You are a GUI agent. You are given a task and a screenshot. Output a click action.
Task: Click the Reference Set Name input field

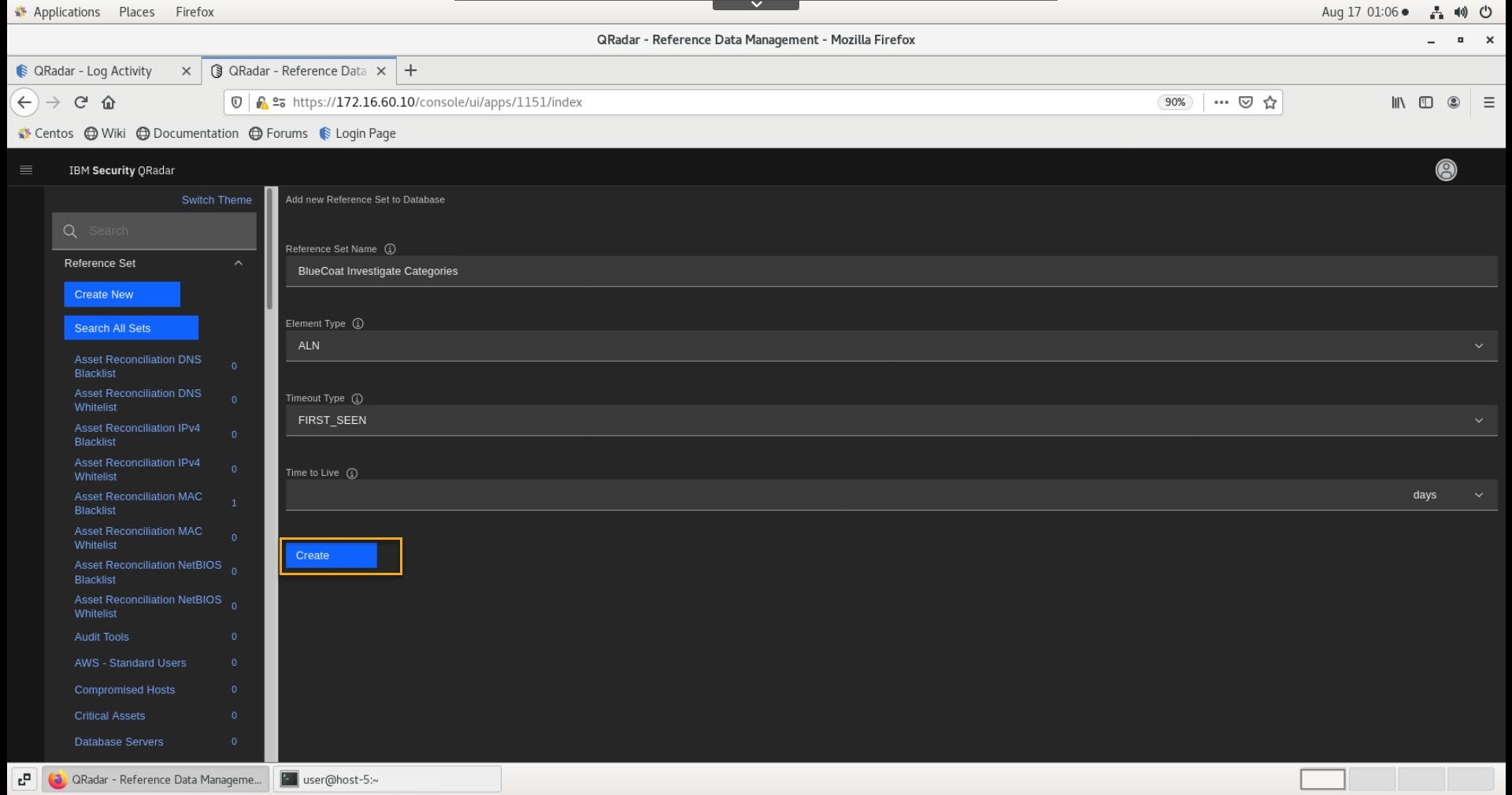point(891,271)
